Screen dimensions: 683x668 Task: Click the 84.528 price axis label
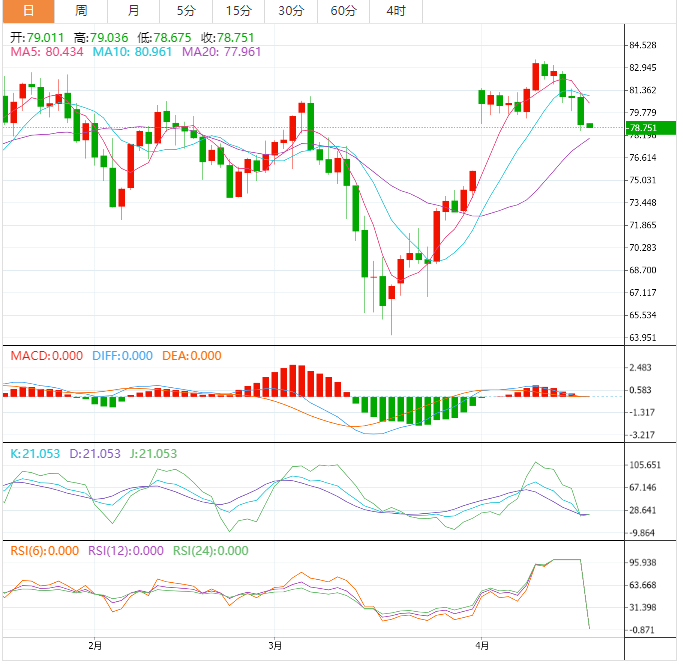[642, 45]
